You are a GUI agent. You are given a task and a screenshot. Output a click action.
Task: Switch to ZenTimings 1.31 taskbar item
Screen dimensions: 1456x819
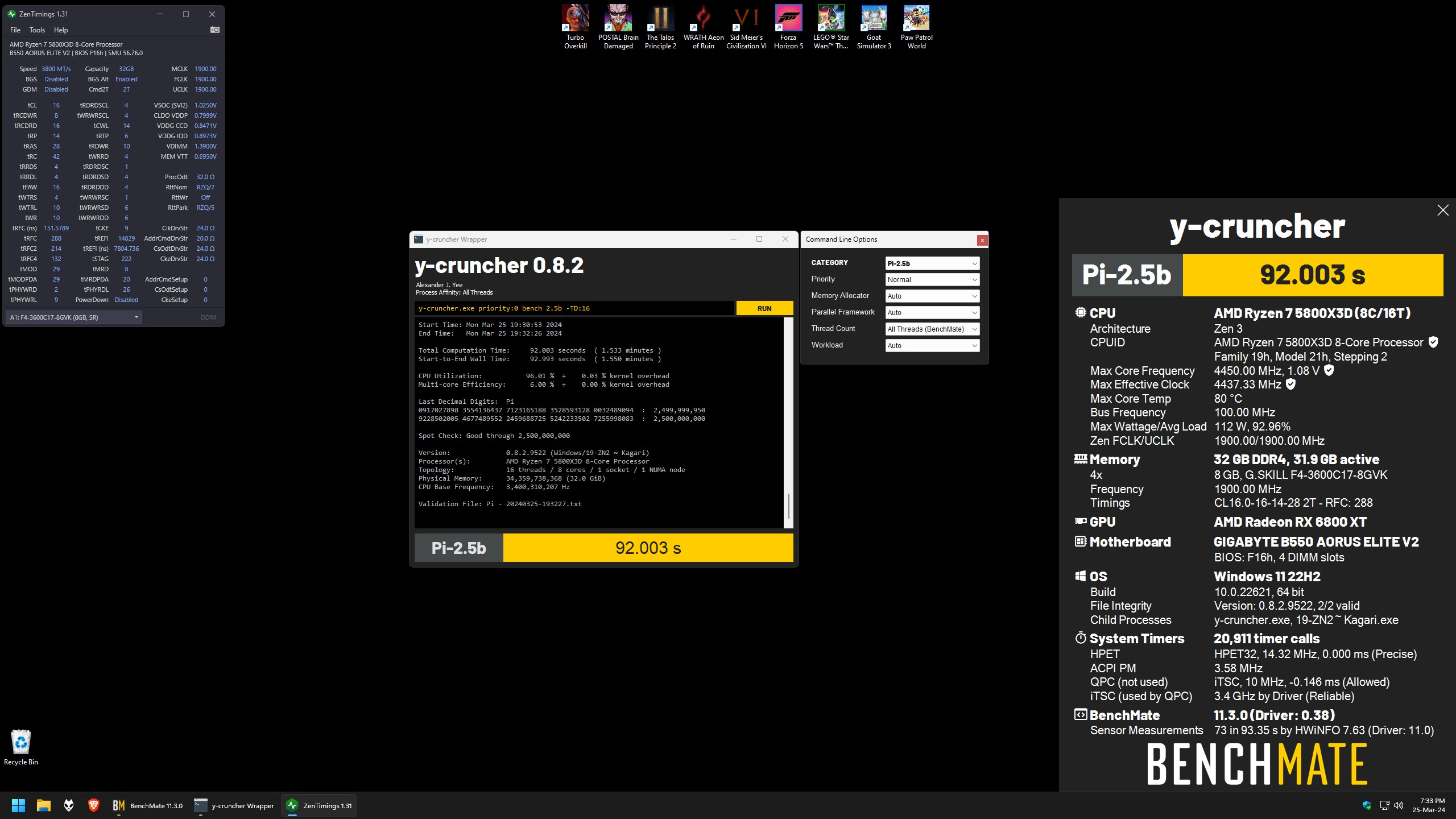pos(319,805)
